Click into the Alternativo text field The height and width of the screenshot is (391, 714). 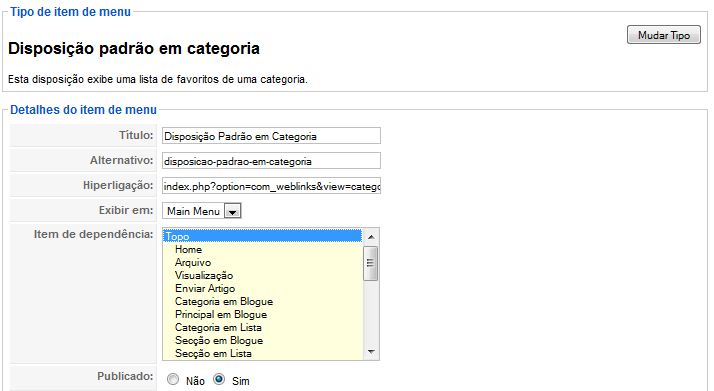pyautogui.click(x=271, y=161)
